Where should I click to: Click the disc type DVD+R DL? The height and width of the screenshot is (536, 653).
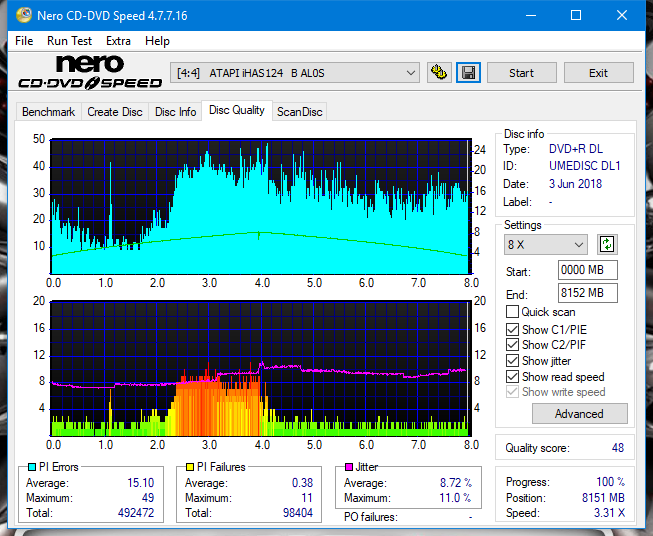[x=576, y=149]
